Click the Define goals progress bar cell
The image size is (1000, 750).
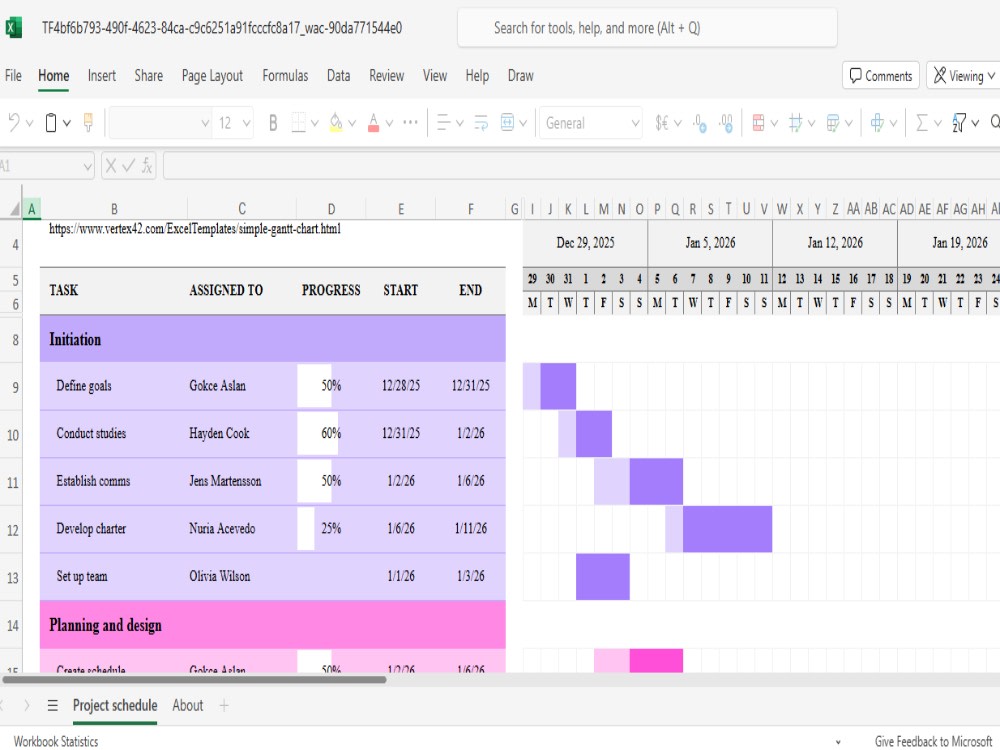[331, 386]
